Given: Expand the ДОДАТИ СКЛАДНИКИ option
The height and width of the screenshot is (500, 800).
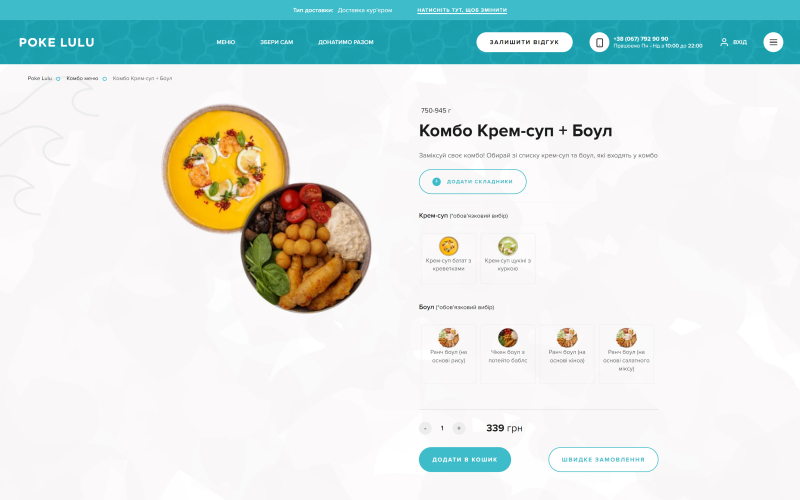Looking at the screenshot, I should point(472,182).
